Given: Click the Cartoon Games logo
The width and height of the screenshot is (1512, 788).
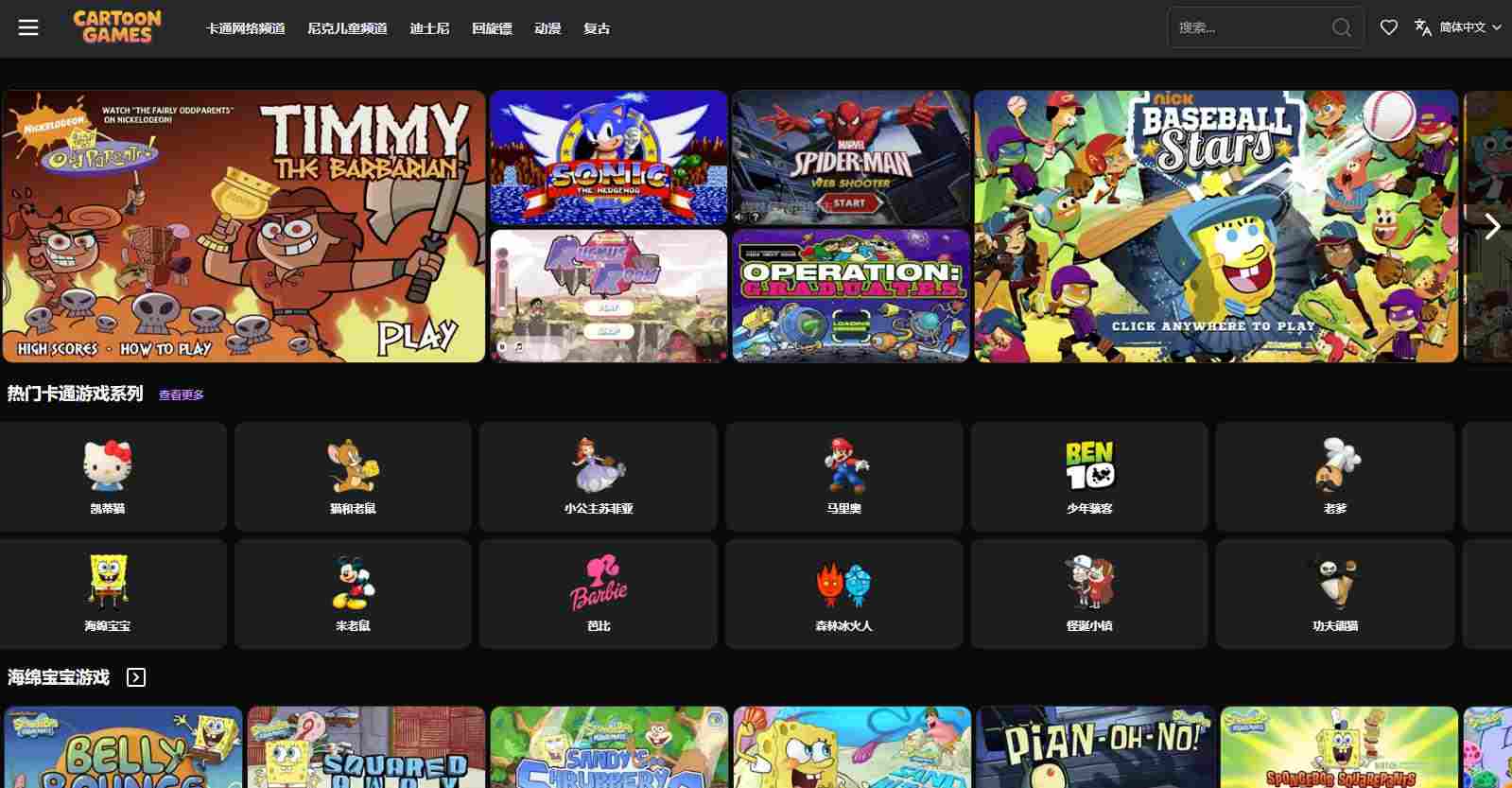Looking at the screenshot, I should tap(117, 27).
